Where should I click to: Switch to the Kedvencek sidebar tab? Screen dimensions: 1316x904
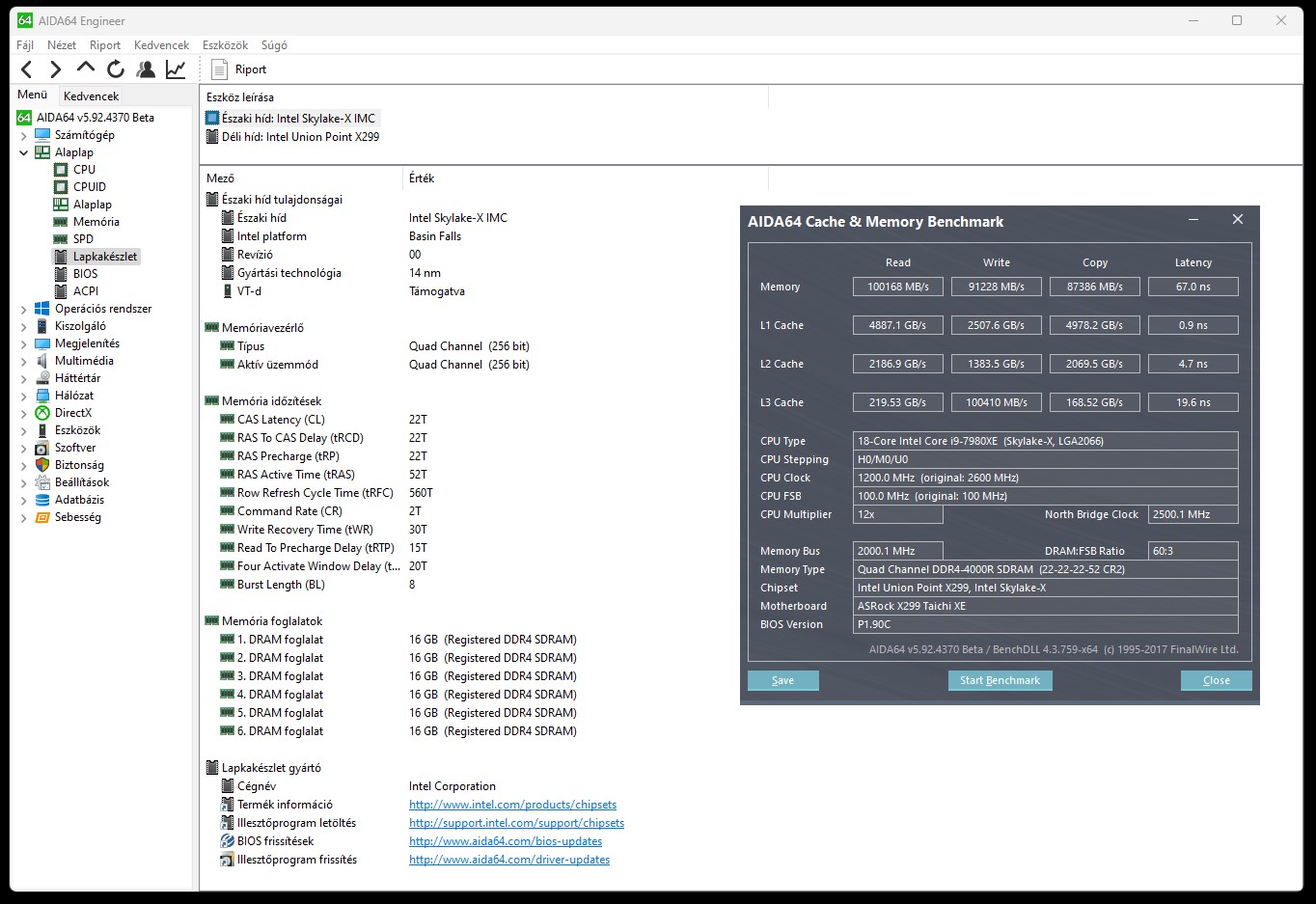91,96
